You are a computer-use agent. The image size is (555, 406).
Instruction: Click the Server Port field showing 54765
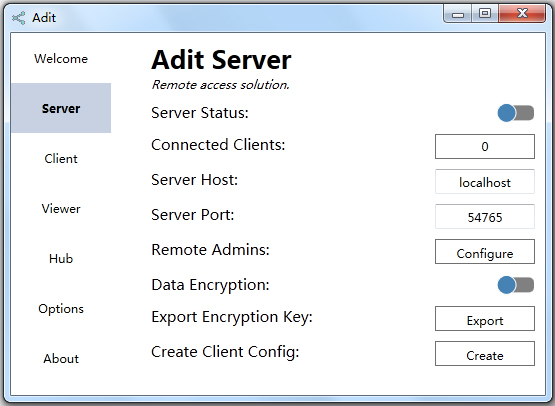[485, 217]
